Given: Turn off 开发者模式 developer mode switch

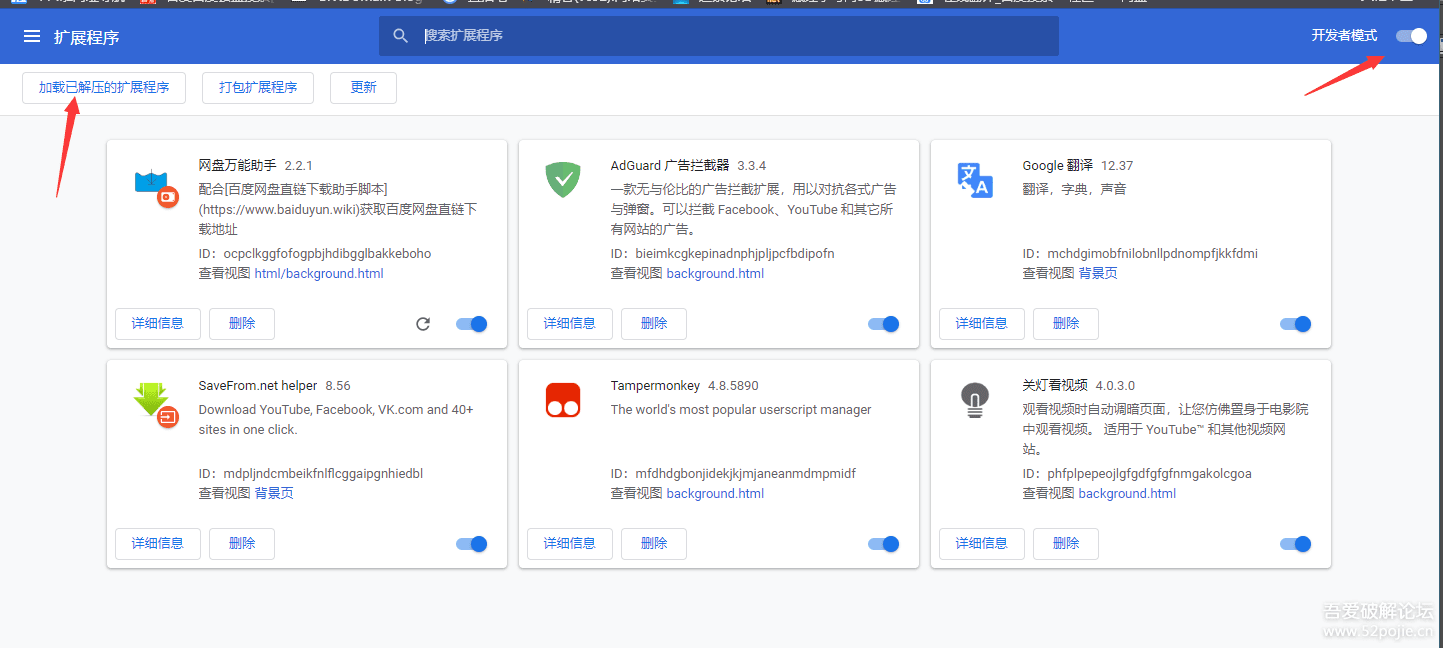Looking at the screenshot, I should point(1411,36).
